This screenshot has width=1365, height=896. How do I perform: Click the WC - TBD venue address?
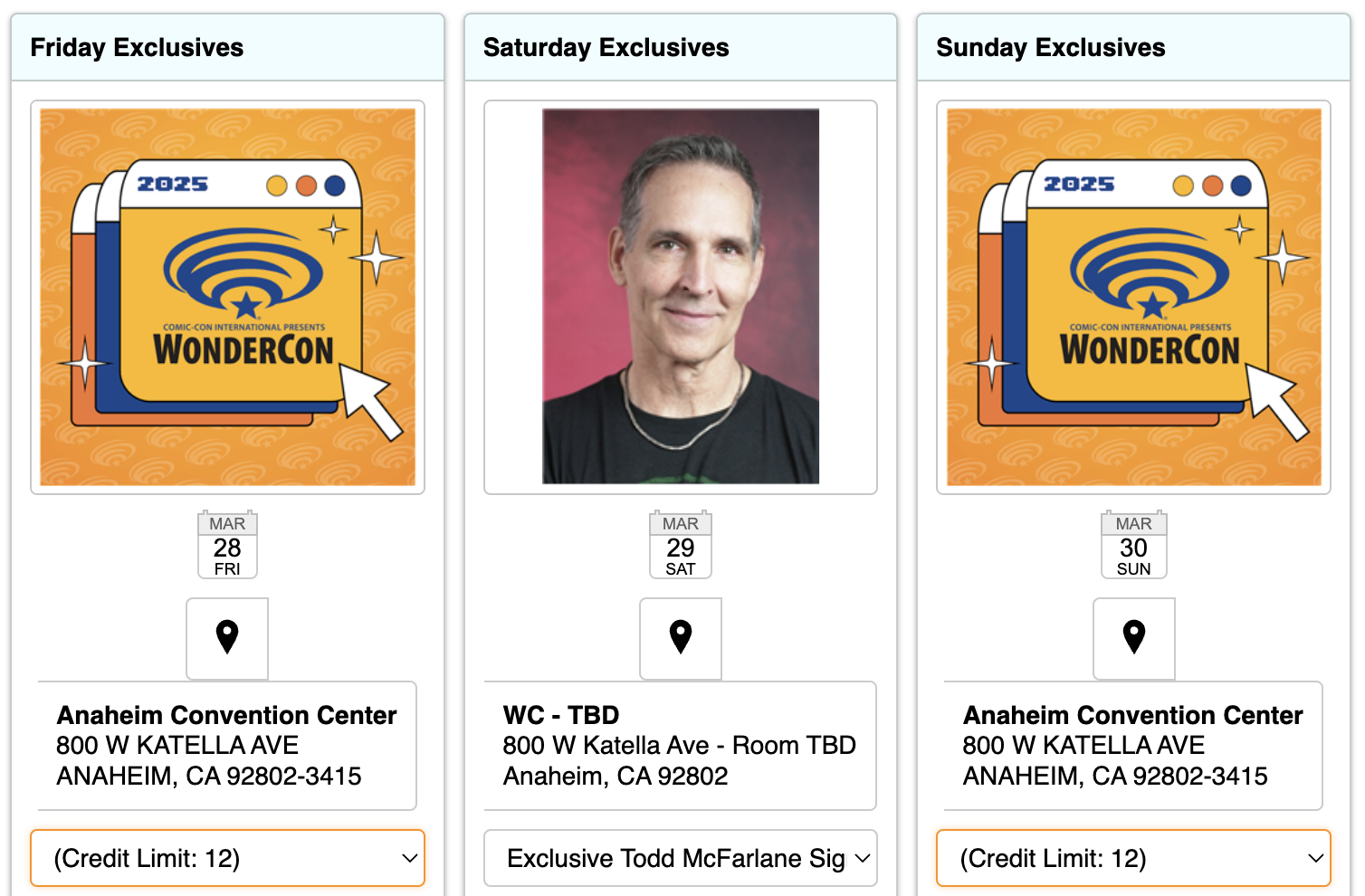tap(680, 746)
